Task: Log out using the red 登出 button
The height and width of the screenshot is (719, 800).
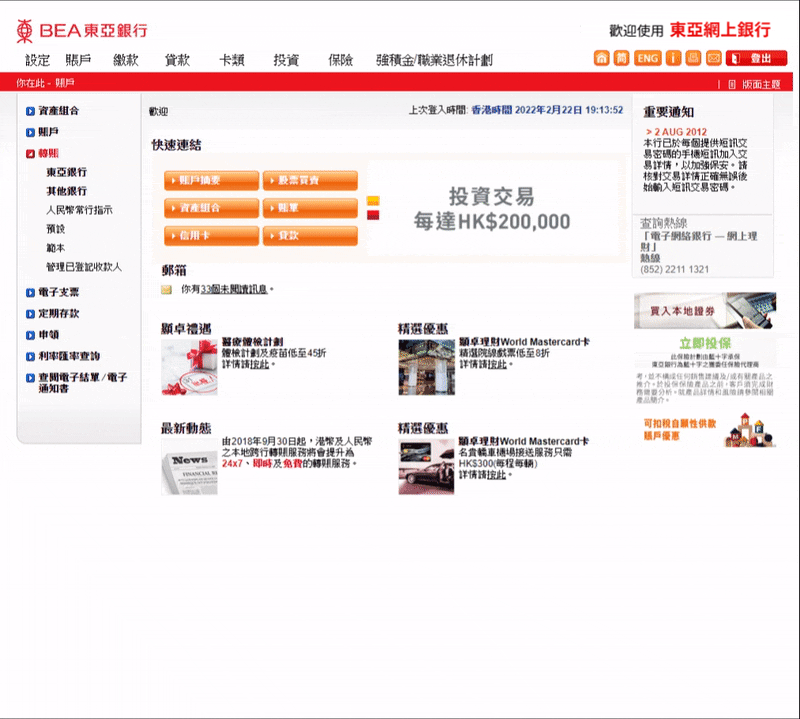Action: 756,58
